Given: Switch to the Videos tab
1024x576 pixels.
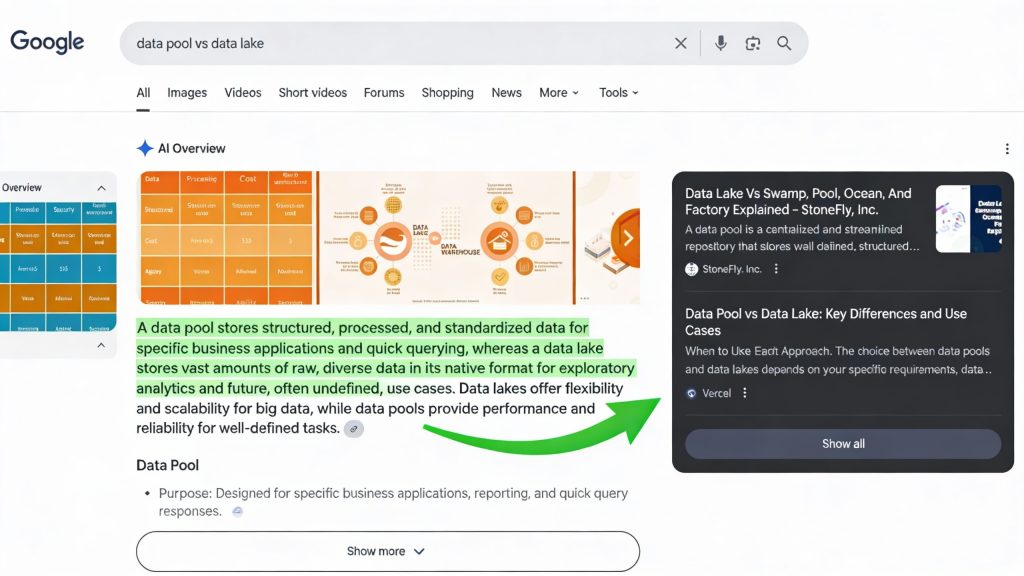Looking at the screenshot, I should tap(243, 93).
